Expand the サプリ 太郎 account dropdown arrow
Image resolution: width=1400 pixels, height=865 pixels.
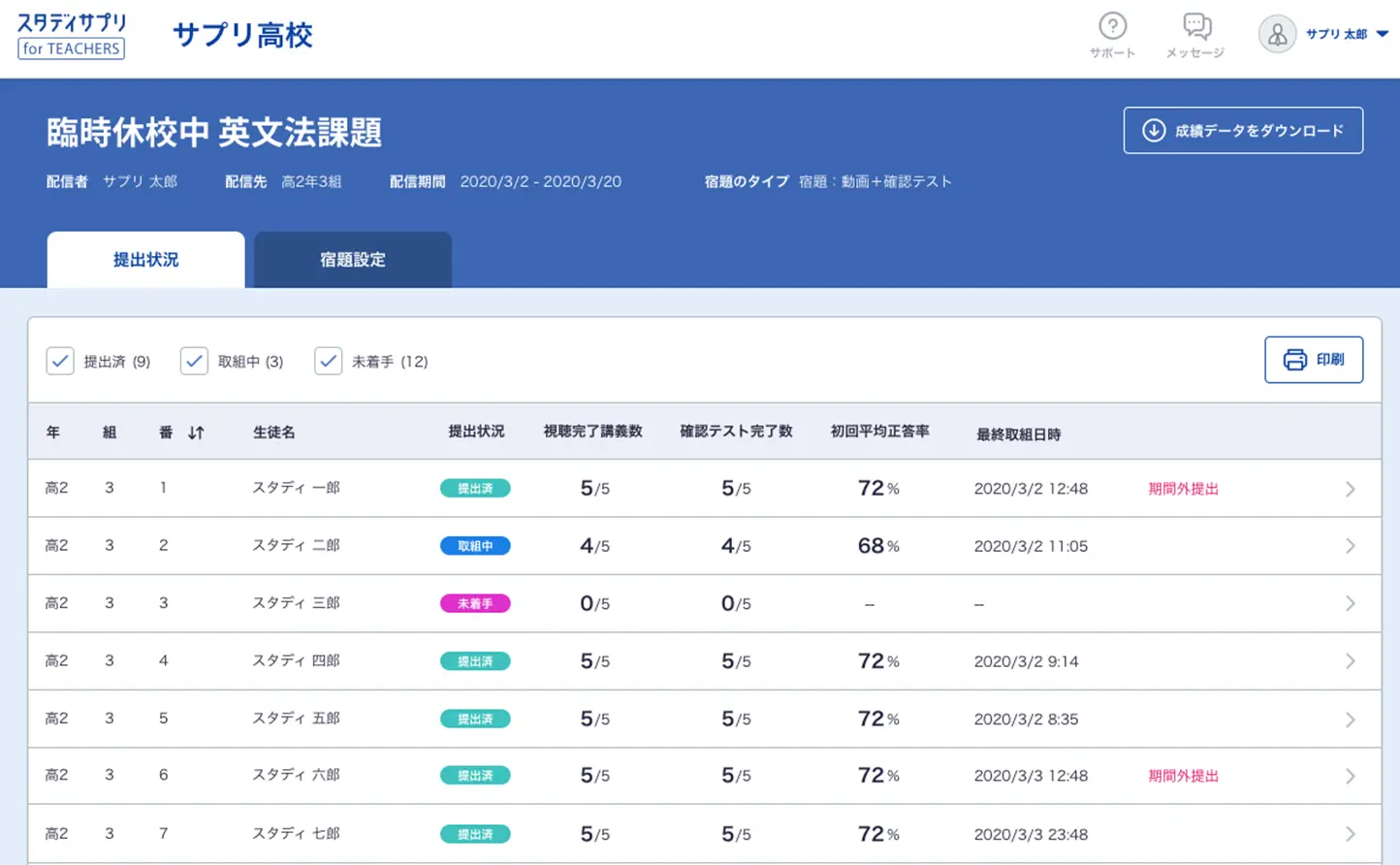[1383, 34]
